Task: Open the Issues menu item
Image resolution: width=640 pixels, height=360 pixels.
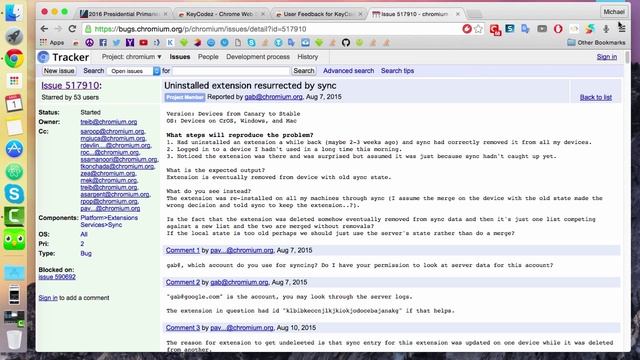Action: click(180, 57)
